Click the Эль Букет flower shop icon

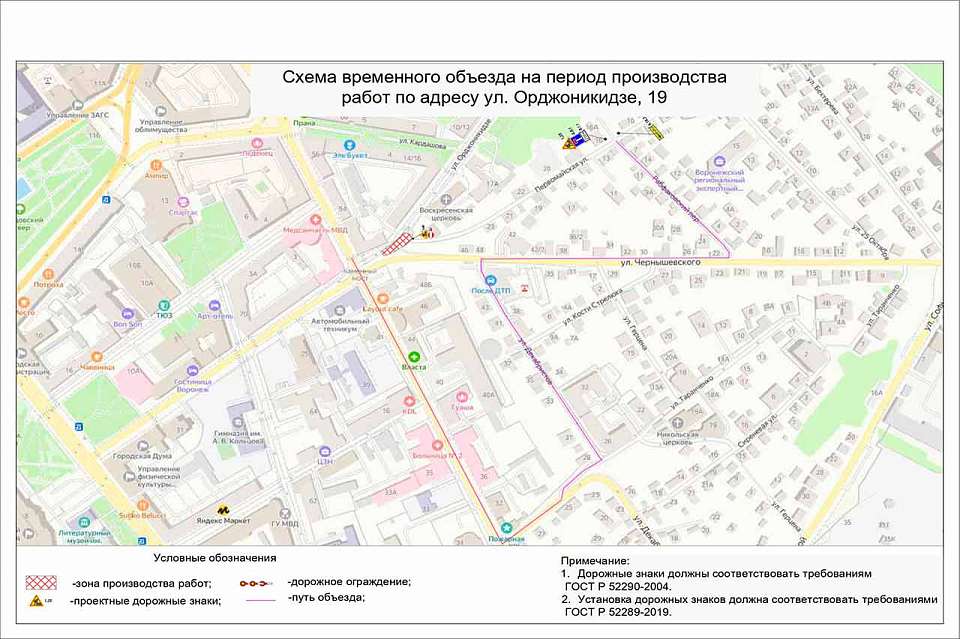350,145
